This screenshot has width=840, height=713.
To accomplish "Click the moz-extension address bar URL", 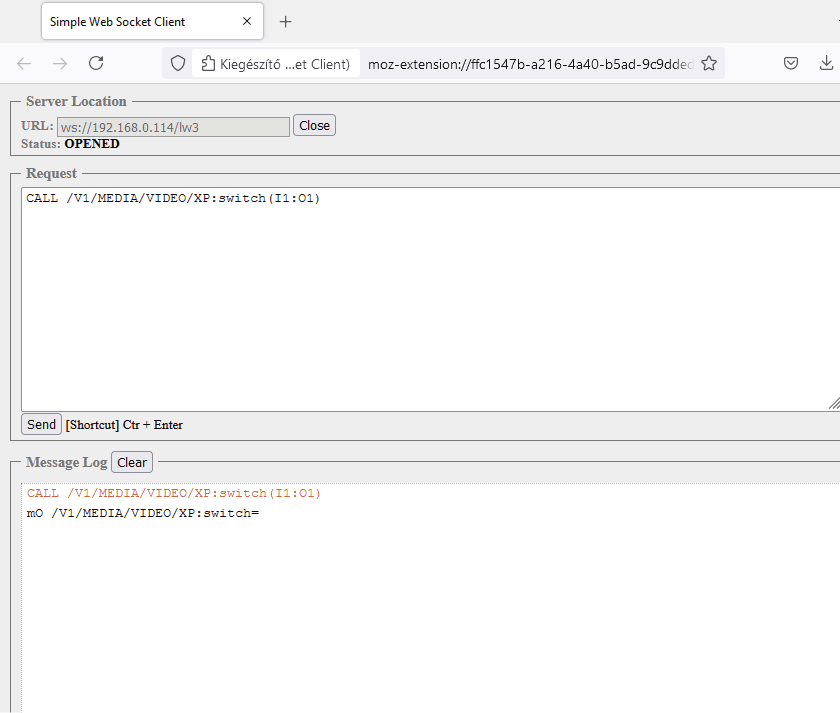I will click(x=530, y=64).
